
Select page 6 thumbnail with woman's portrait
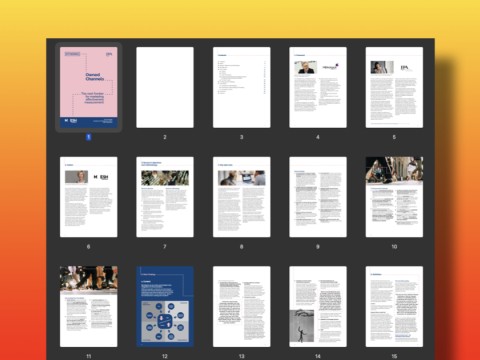tap(89, 197)
